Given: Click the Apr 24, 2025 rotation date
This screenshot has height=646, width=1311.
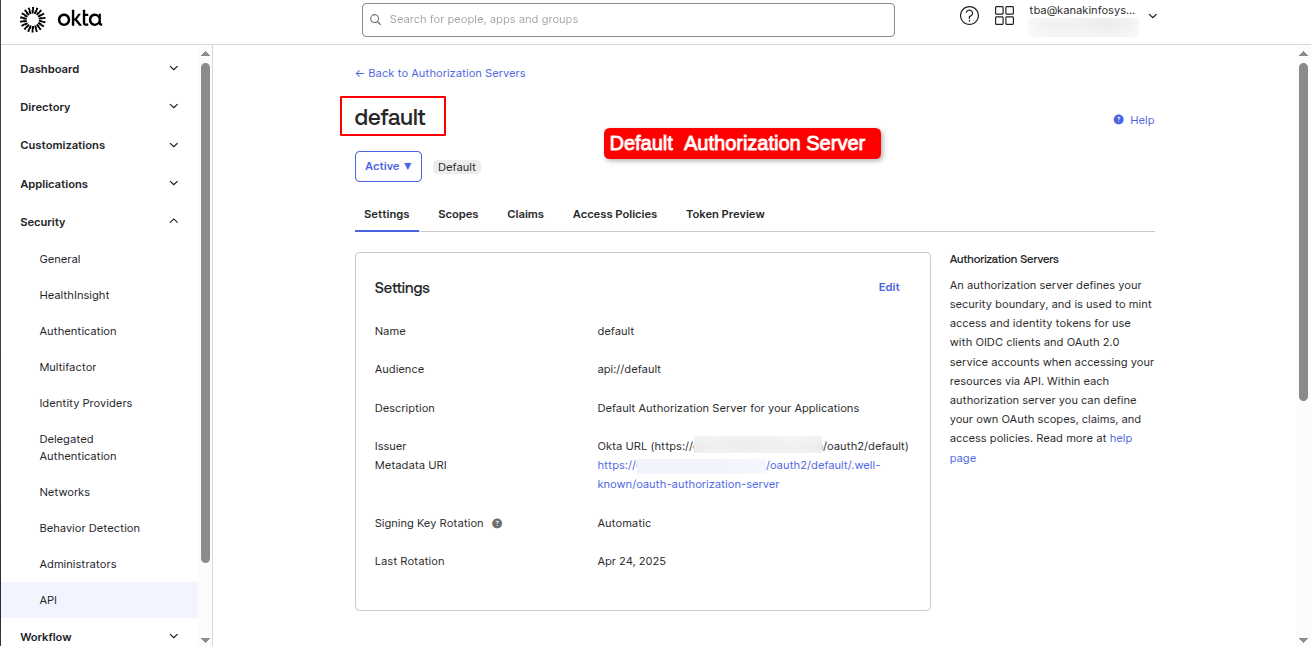Looking at the screenshot, I should [x=631, y=561].
